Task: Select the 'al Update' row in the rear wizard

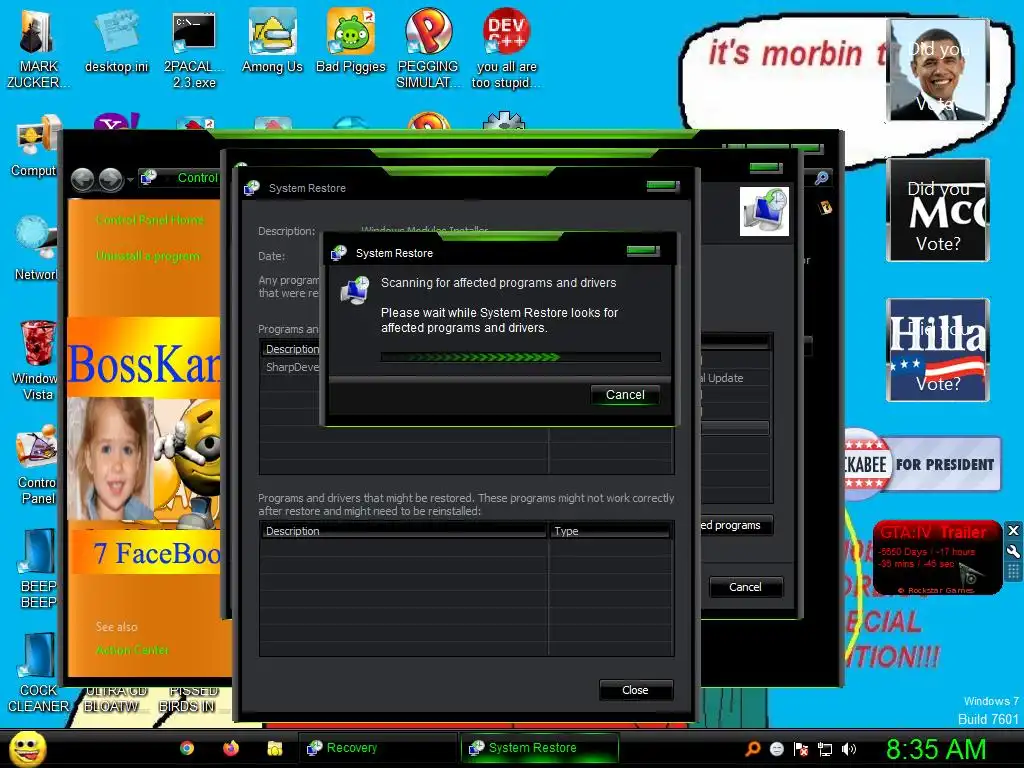Action: click(x=735, y=378)
